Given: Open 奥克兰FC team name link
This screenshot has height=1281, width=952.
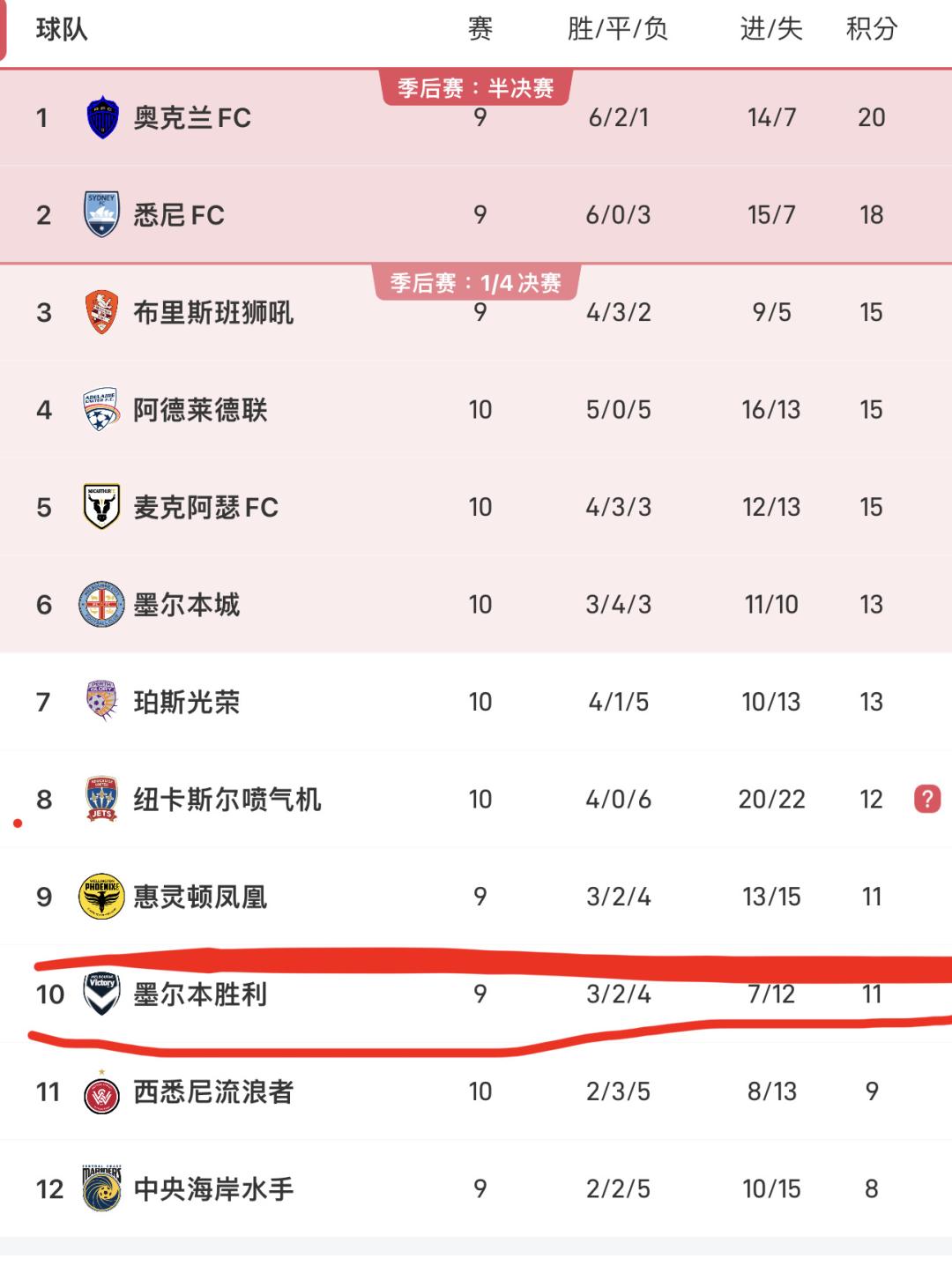Looking at the screenshot, I should tap(192, 117).
